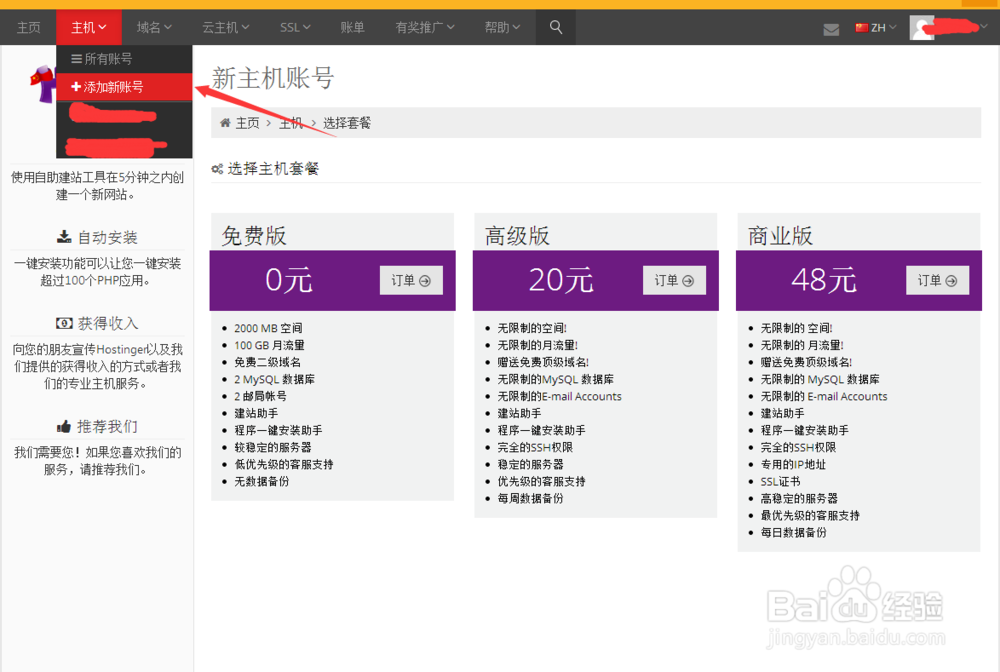
Task: Expand the SSL dropdown
Action: coord(294,27)
